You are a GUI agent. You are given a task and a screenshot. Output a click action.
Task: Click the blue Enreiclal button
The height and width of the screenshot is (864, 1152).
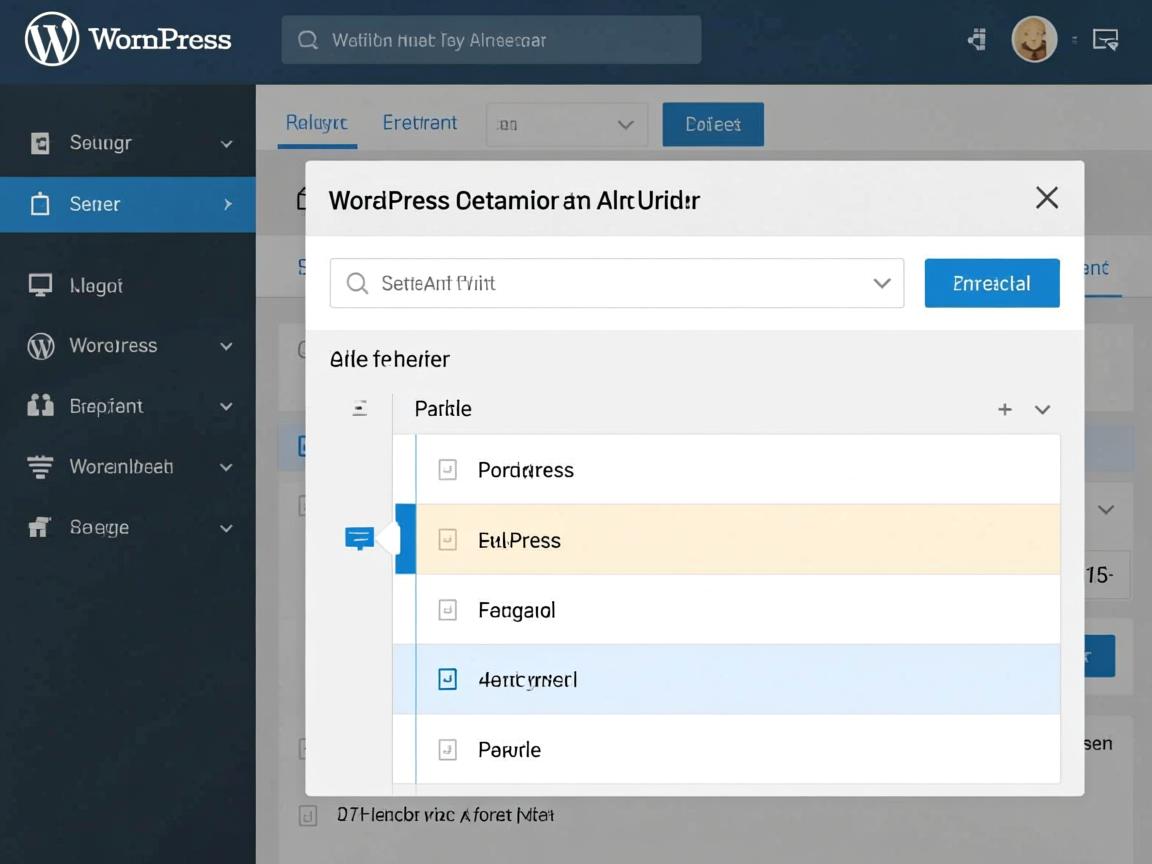pos(991,283)
